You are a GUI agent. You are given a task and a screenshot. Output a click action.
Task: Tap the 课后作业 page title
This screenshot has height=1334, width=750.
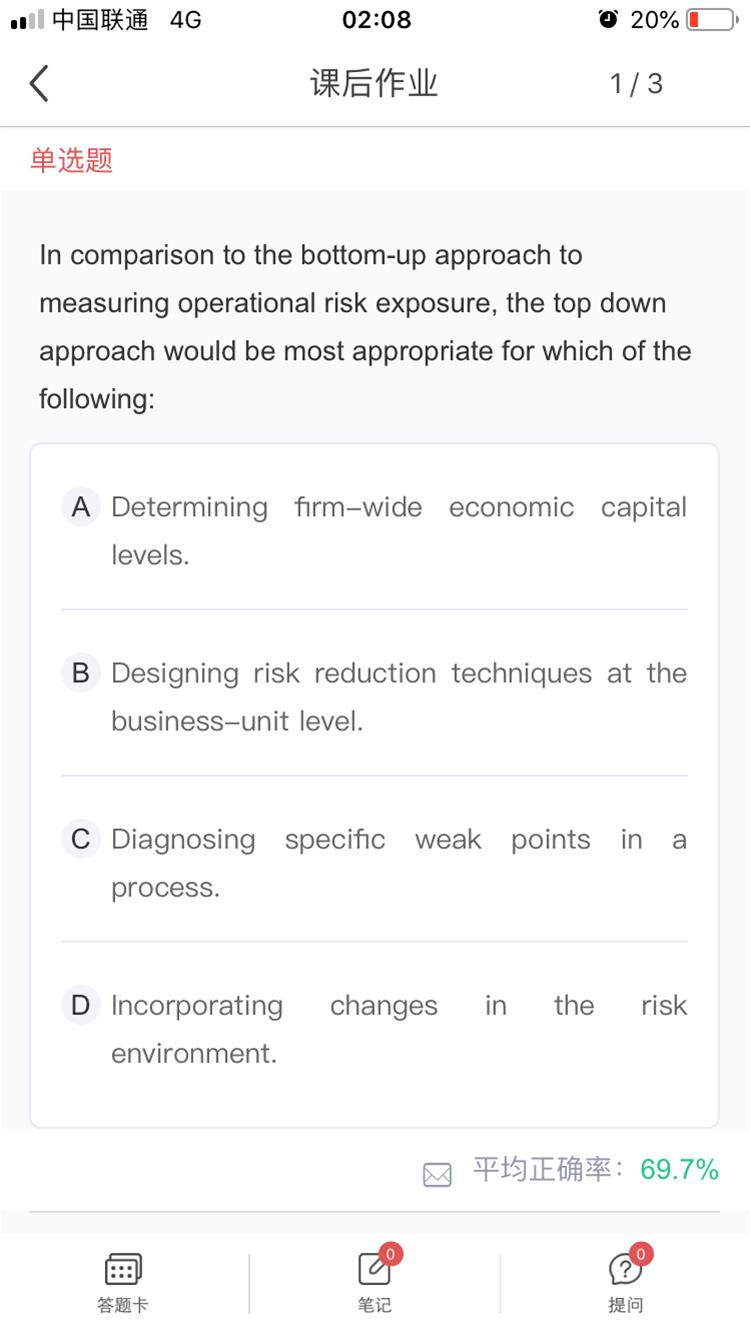374,84
